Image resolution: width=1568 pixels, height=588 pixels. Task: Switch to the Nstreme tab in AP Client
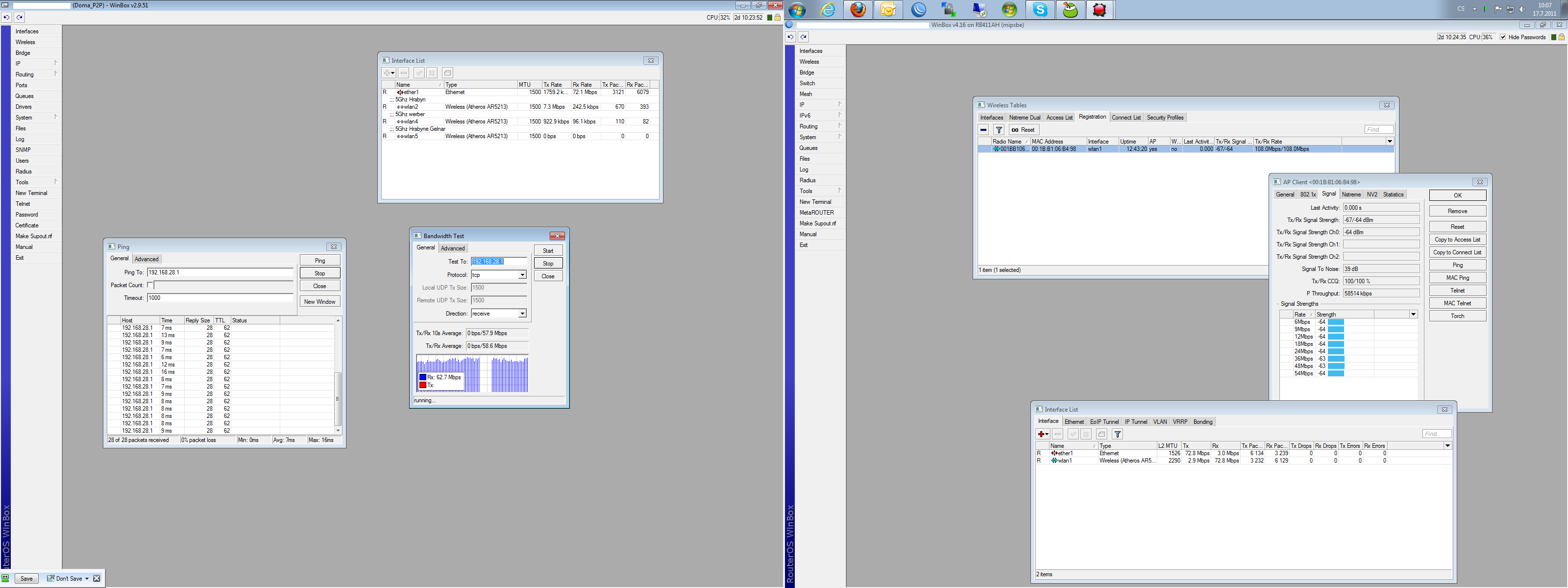[x=1351, y=195]
